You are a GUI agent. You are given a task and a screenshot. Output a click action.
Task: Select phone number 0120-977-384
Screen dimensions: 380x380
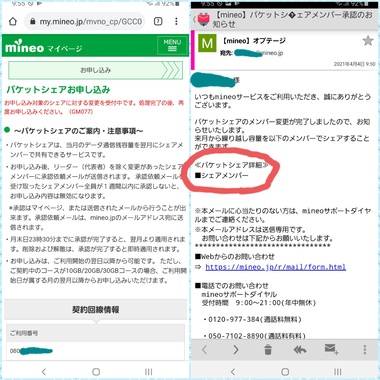pyautogui.click(x=234, y=319)
